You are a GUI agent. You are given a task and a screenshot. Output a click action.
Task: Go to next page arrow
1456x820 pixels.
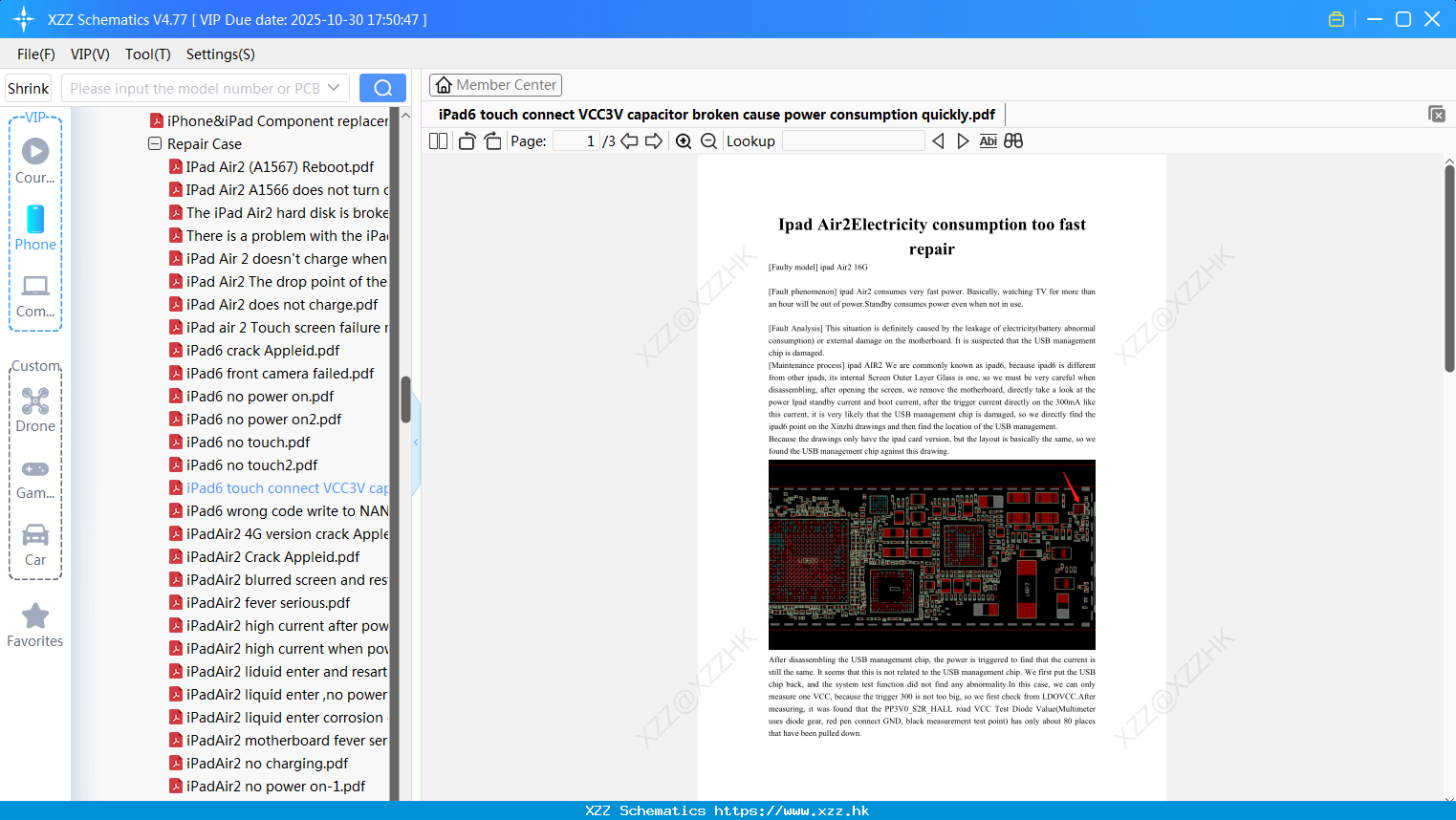click(x=654, y=141)
